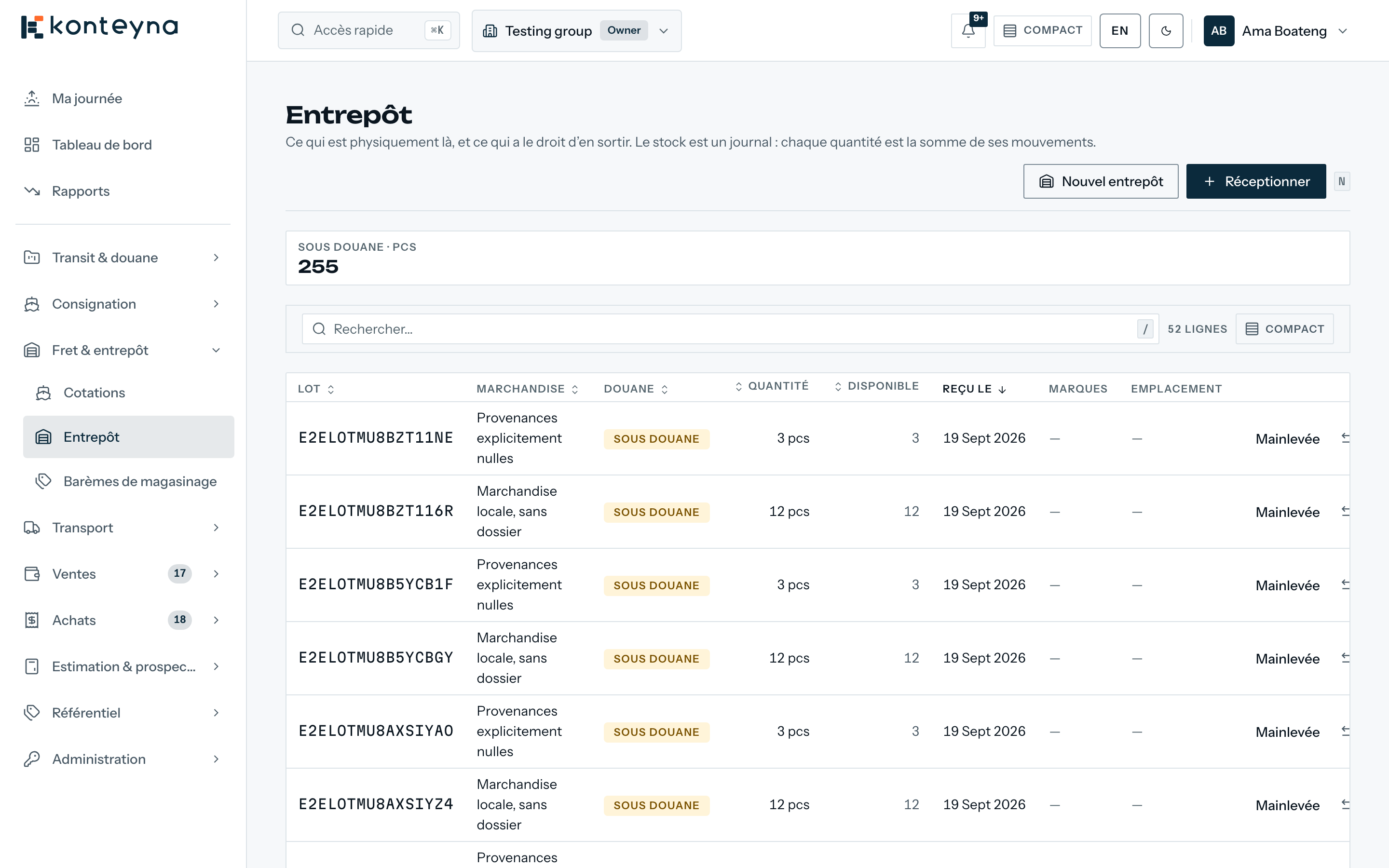Click Mainlevée for lot E2ELOTMU8BZT116R
The height and width of the screenshot is (868, 1389).
[1287, 512]
